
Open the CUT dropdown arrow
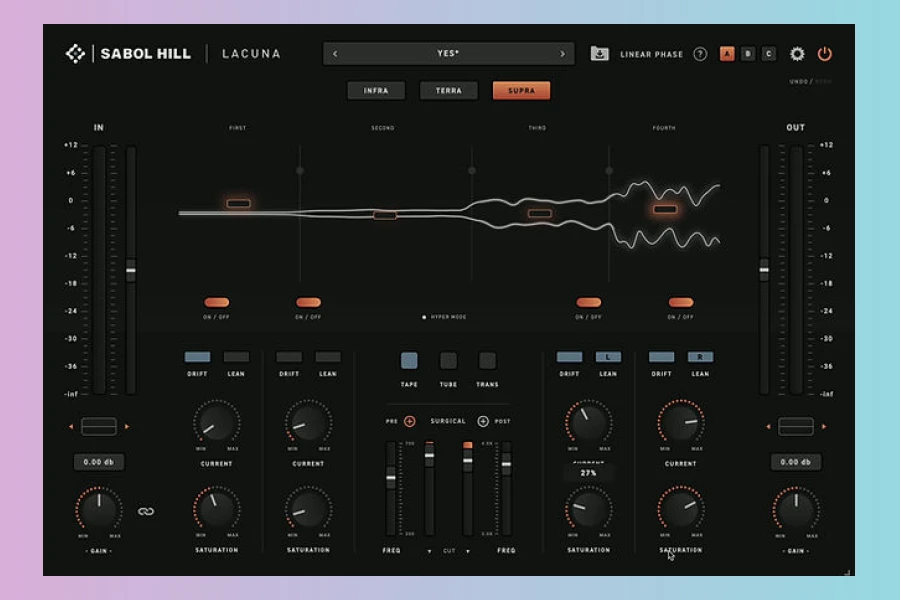tap(468, 551)
